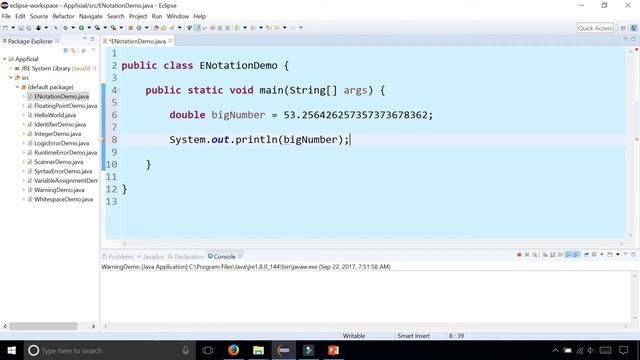The height and width of the screenshot is (360, 640).
Task: Select IntegerDemo.java in Package Explorer
Action: pyautogui.click(x=57, y=134)
